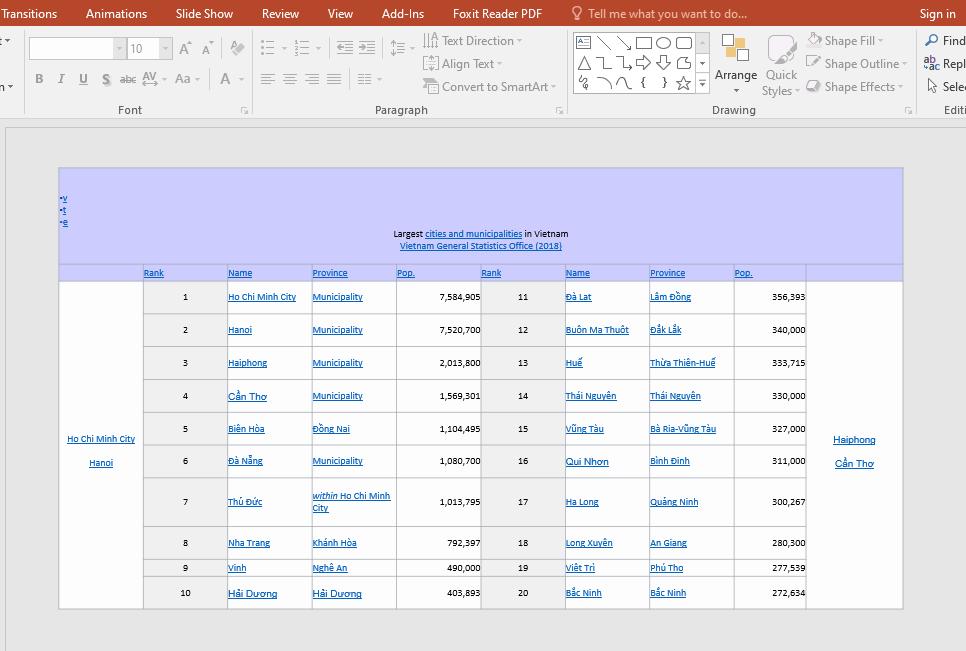Toggle bulleted list formatting
Image resolution: width=966 pixels, height=651 pixels.
tap(266, 45)
